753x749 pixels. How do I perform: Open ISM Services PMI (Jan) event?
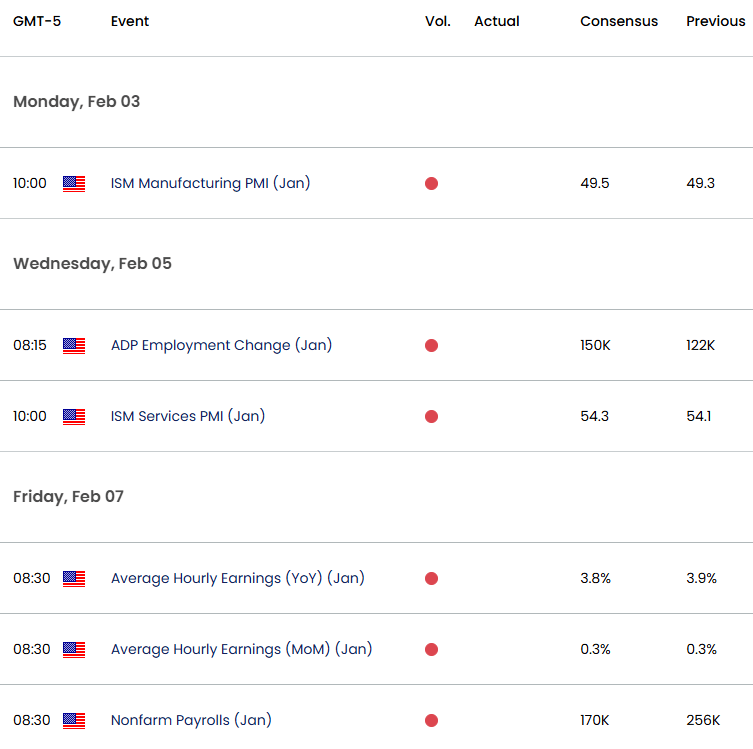point(188,417)
